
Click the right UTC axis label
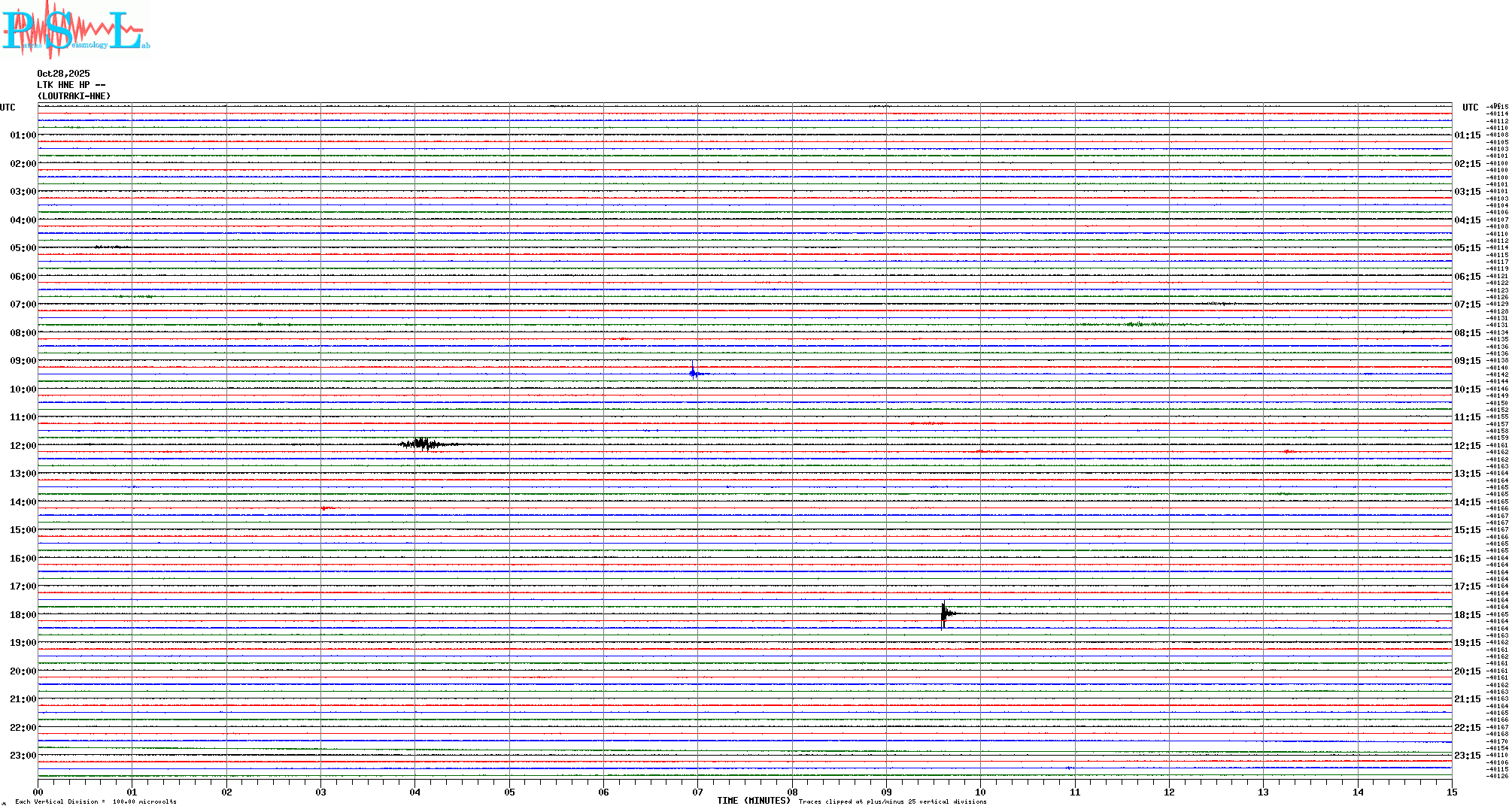pos(1470,108)
